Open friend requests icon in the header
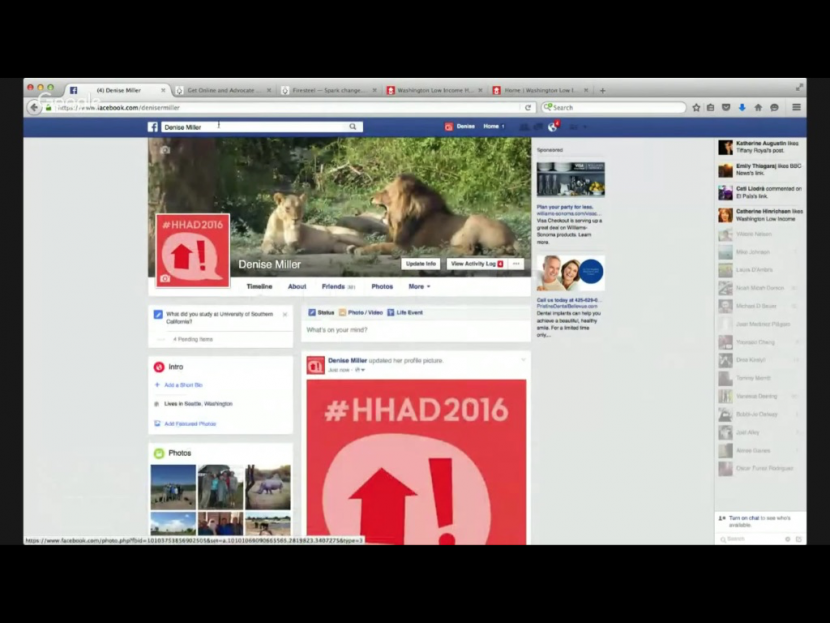The width and height of the screenshot is (830, 623). coord(524,127)
